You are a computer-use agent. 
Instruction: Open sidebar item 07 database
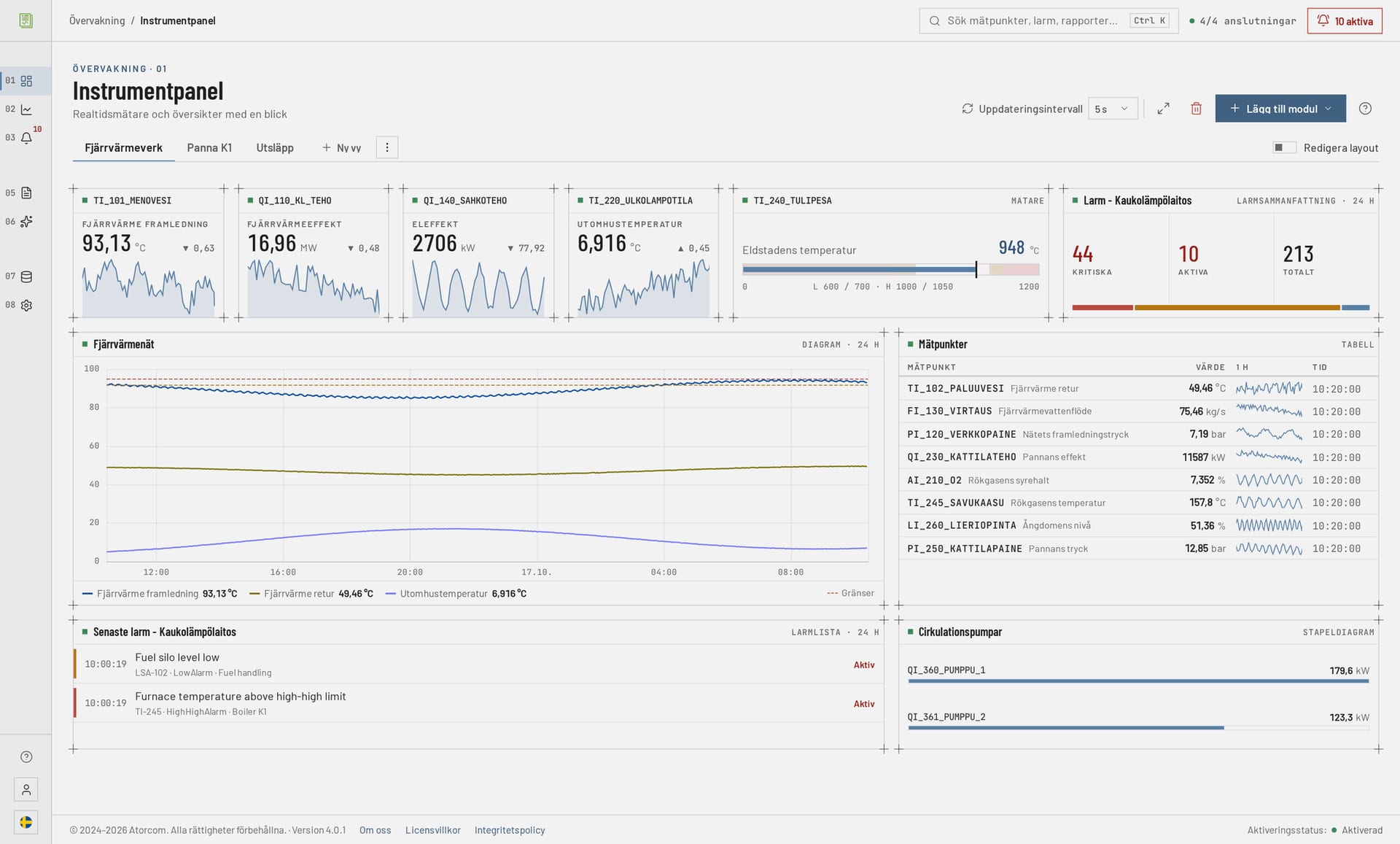[26, 277]
